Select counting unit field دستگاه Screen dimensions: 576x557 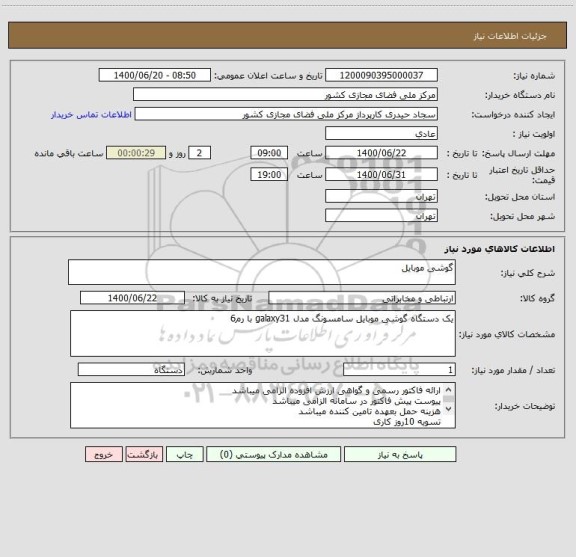(x=131, y=370)
